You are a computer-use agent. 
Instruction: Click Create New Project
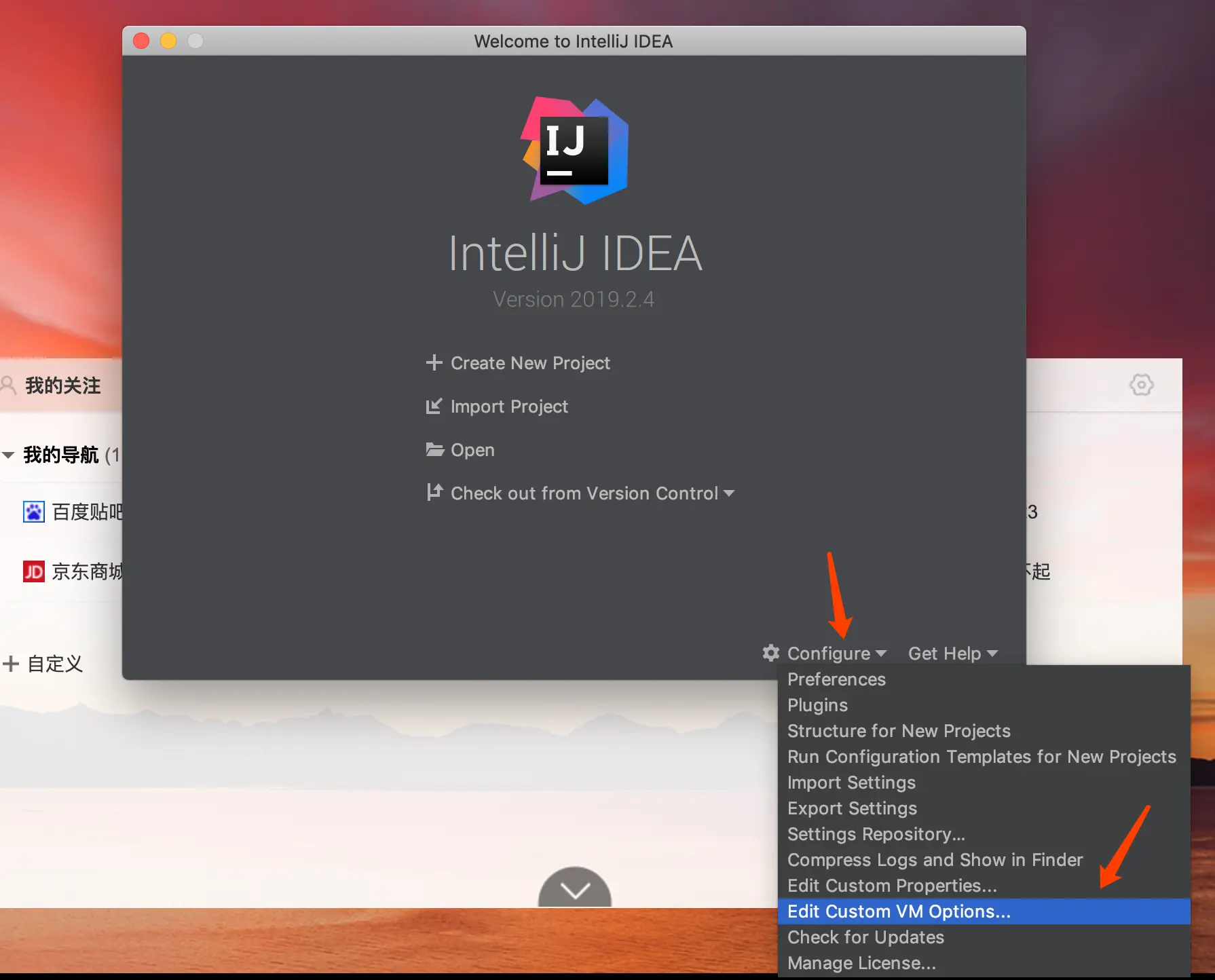point(530,363)
